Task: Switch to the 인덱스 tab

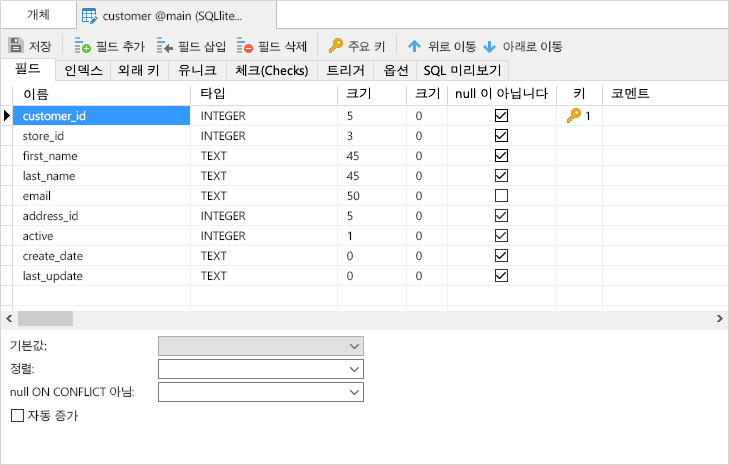Action: tap(83, 70)
